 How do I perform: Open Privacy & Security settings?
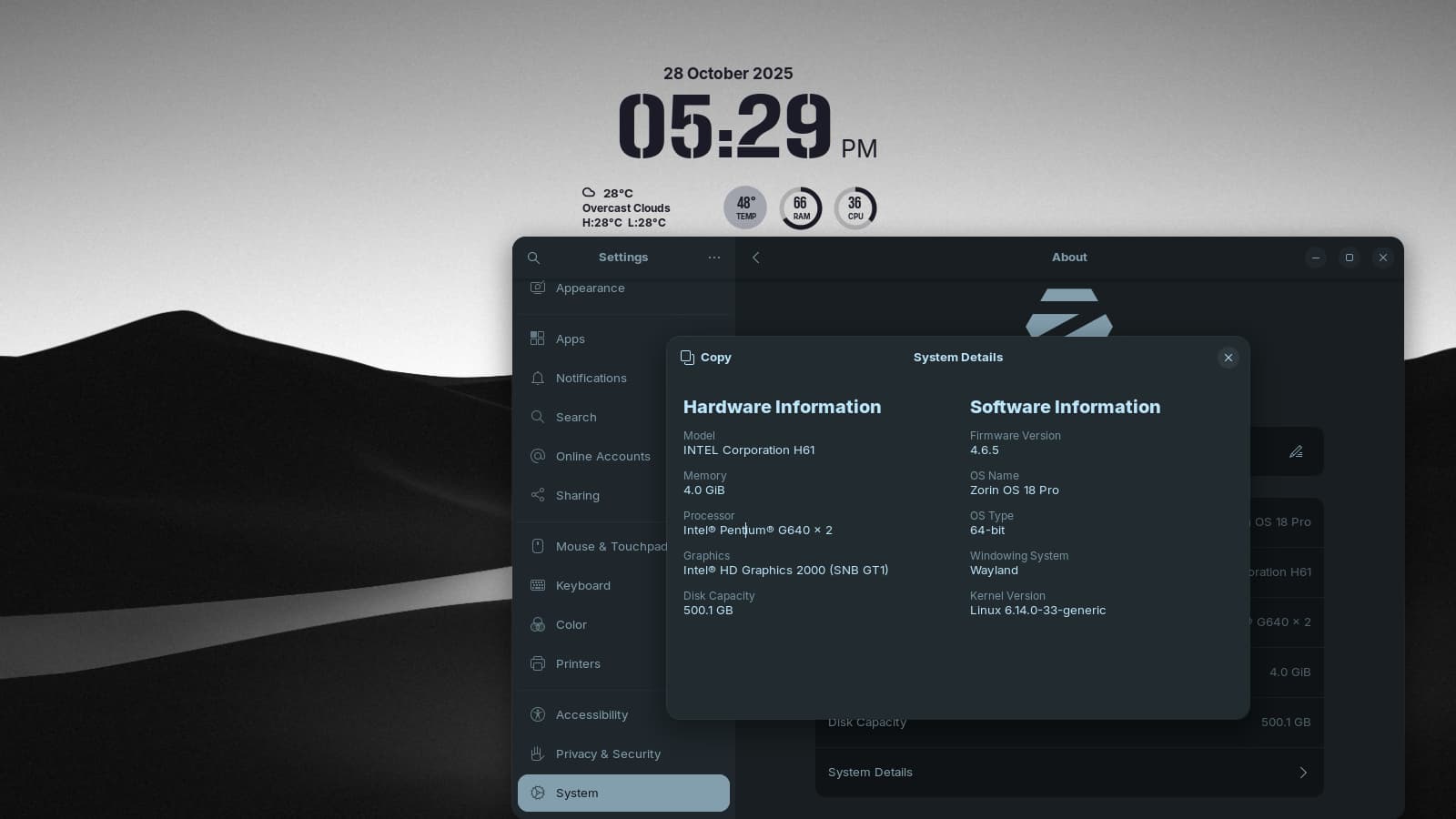pyautogui.click(x=608, y=753)
